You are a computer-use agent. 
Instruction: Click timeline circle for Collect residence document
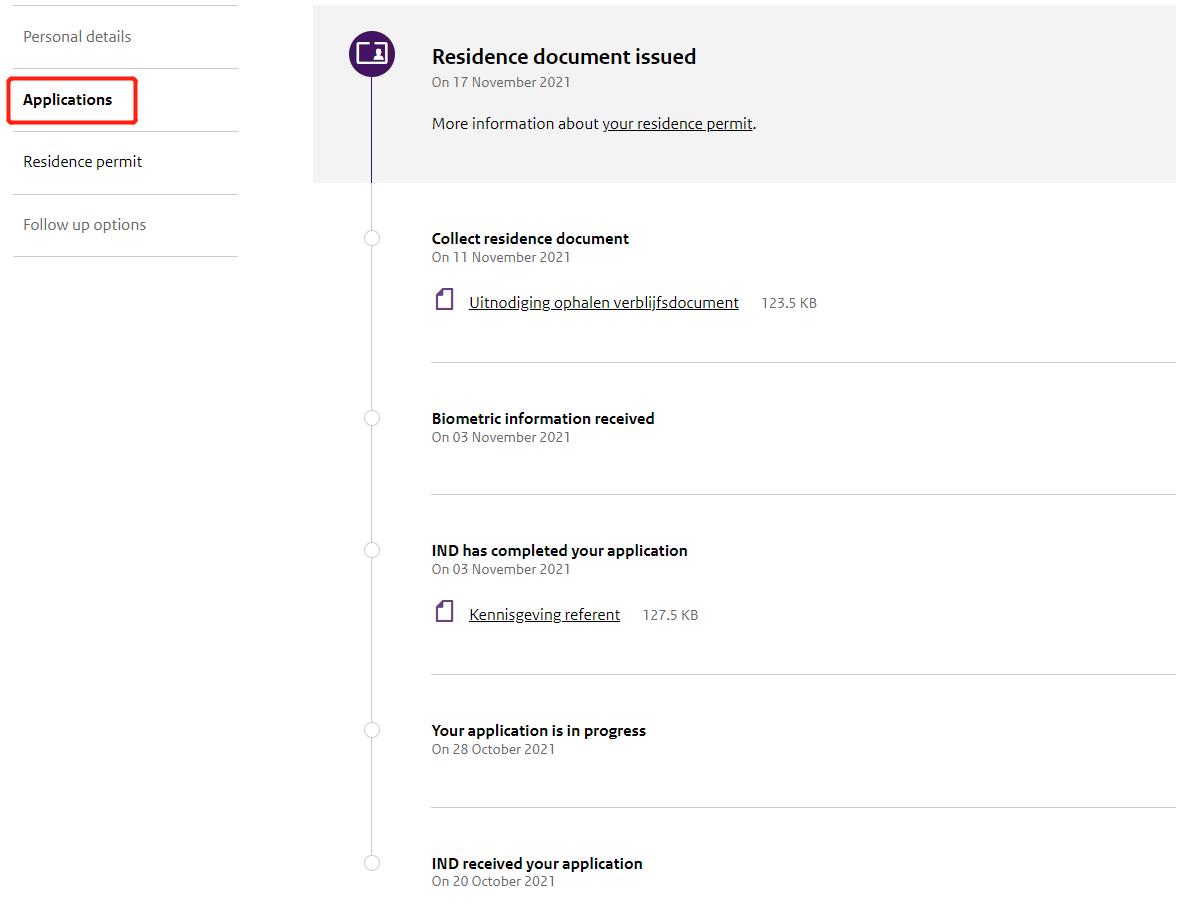[x=372, y=238]
